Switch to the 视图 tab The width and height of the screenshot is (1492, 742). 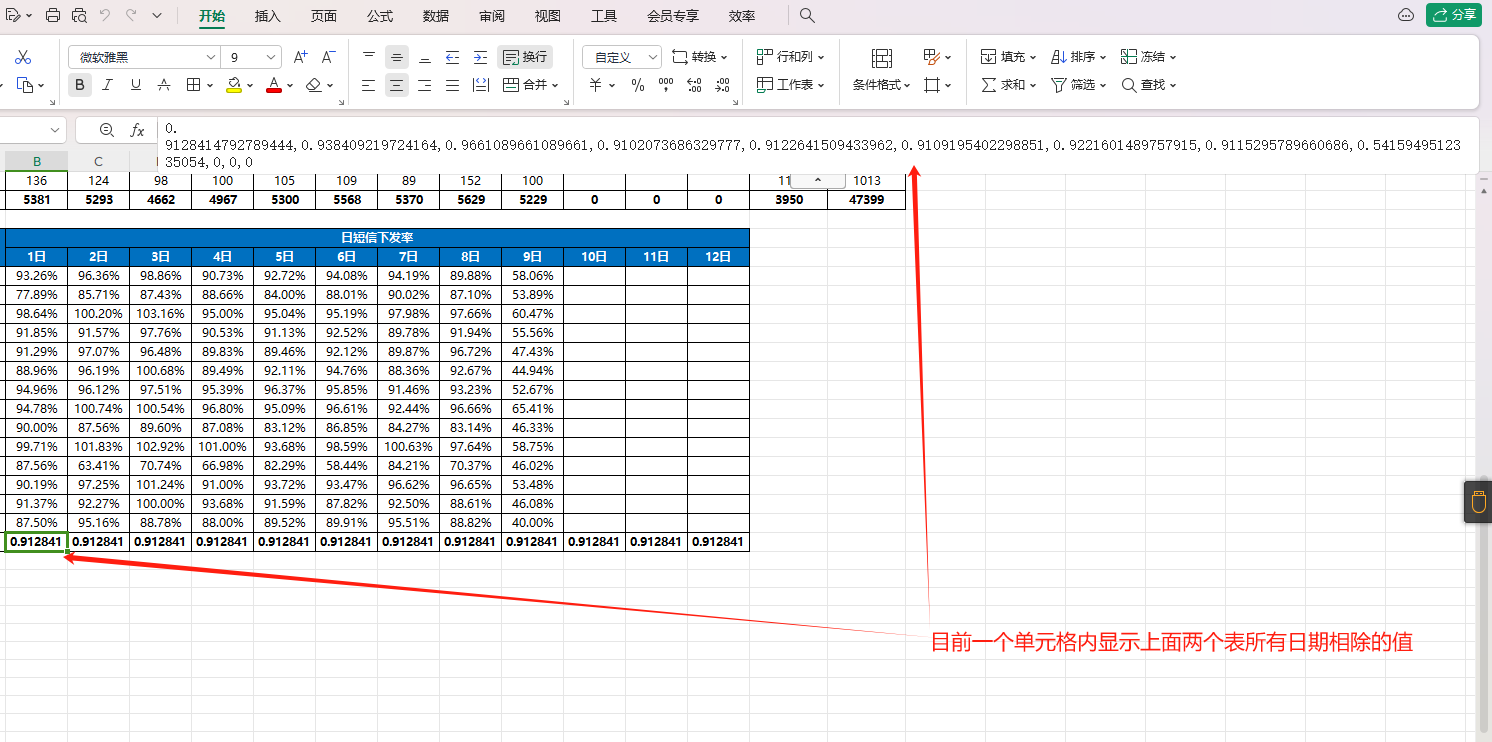point(548,16)
